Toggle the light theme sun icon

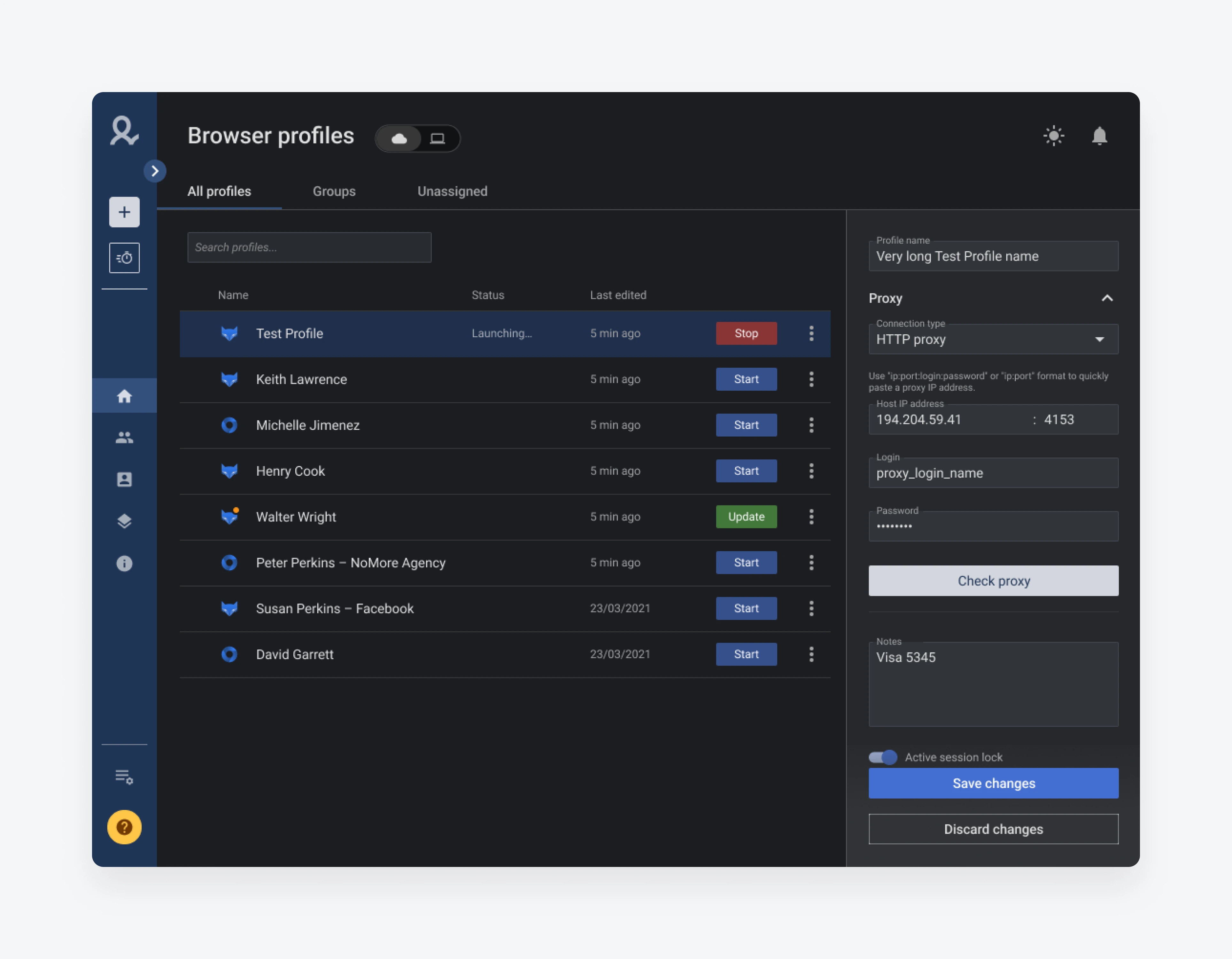tap(1054, 136)
